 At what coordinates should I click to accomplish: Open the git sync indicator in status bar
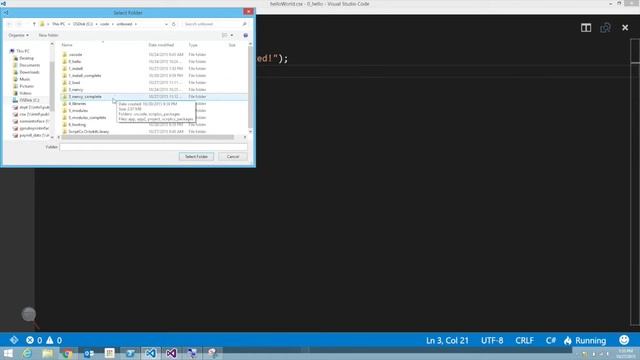pyautogui.click(x=14, y=340)
